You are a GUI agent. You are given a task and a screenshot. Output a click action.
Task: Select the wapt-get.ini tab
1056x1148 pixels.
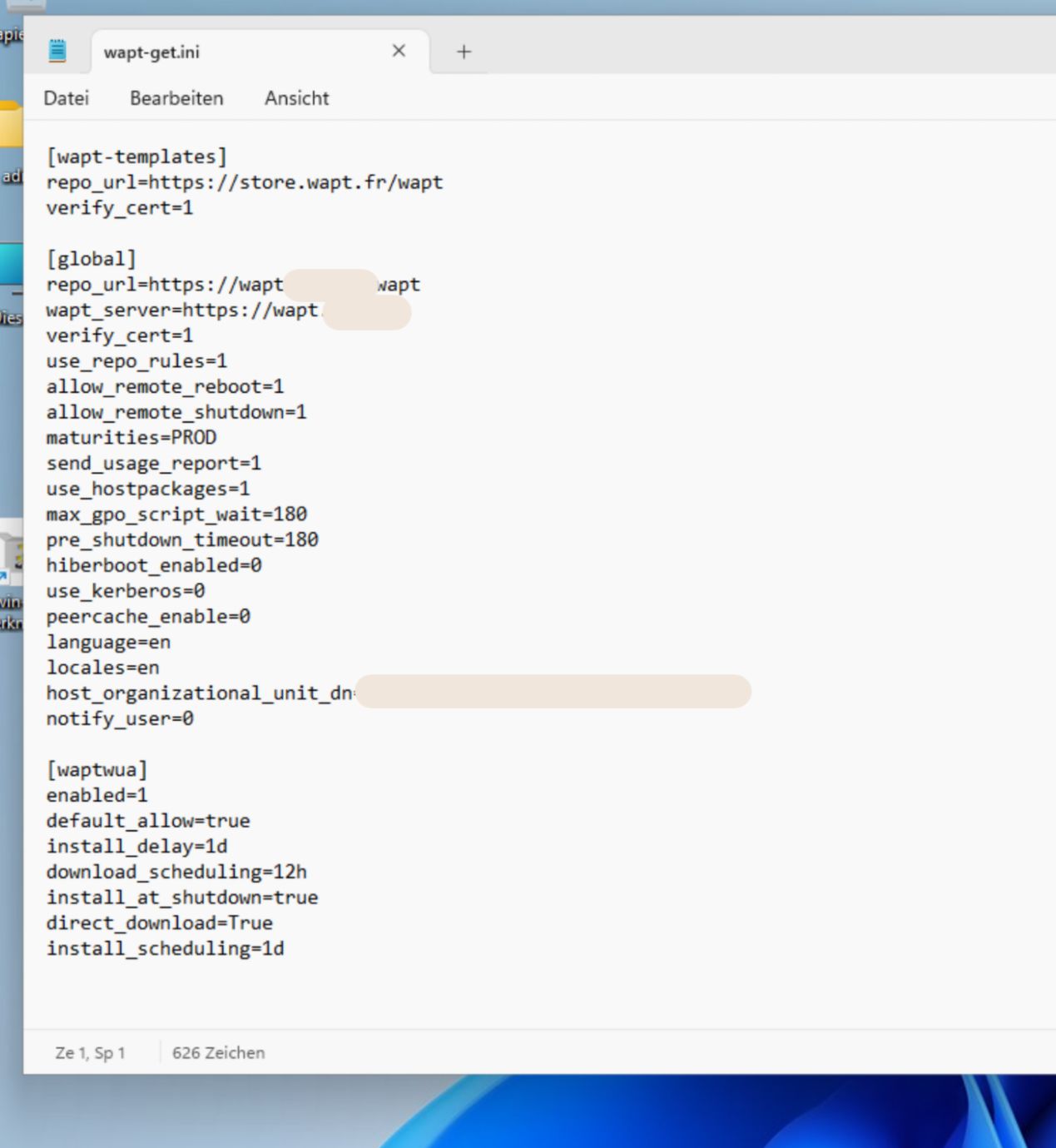click(x=260, y=52)
